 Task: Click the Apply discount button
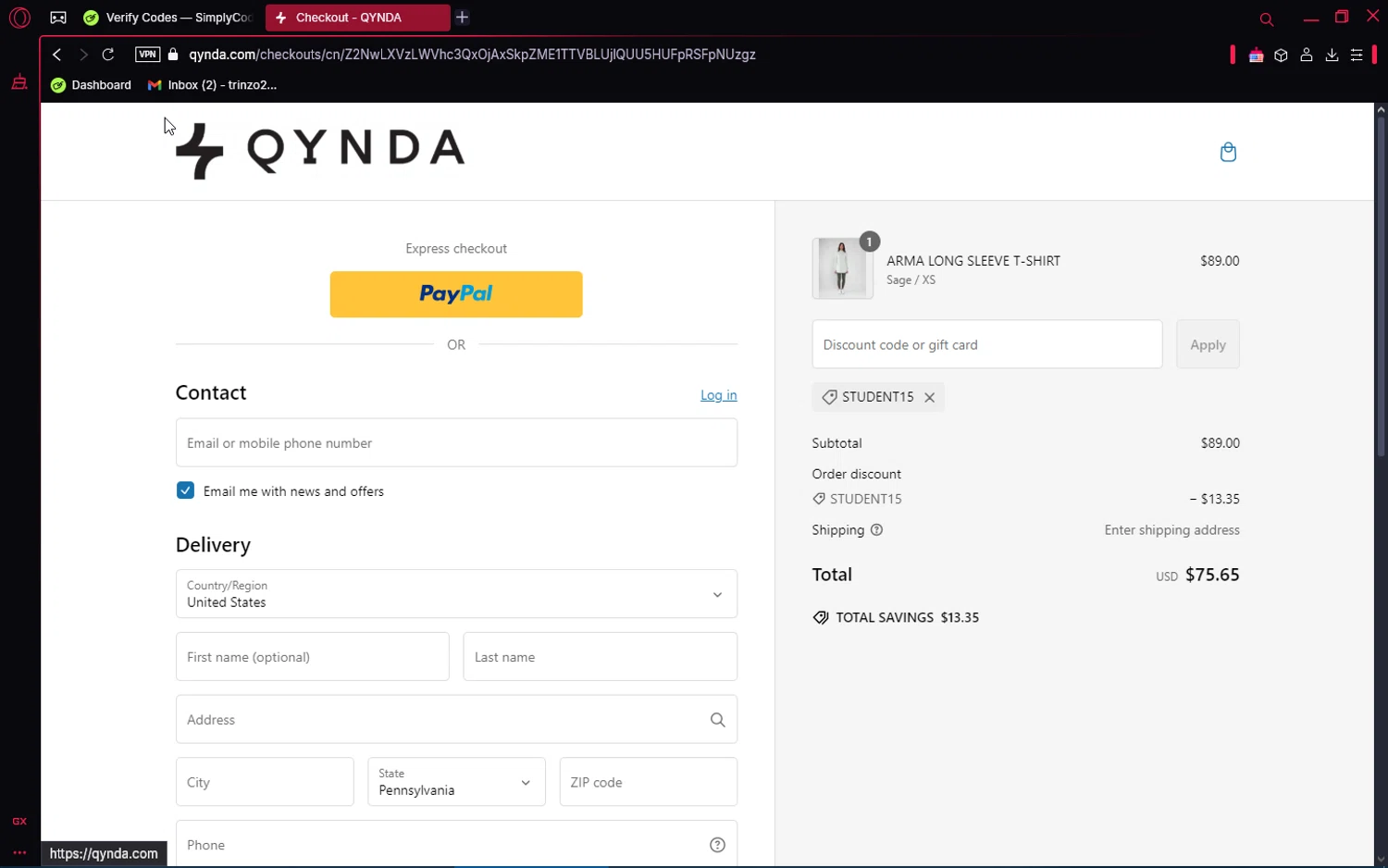(x=1208, y=344)
